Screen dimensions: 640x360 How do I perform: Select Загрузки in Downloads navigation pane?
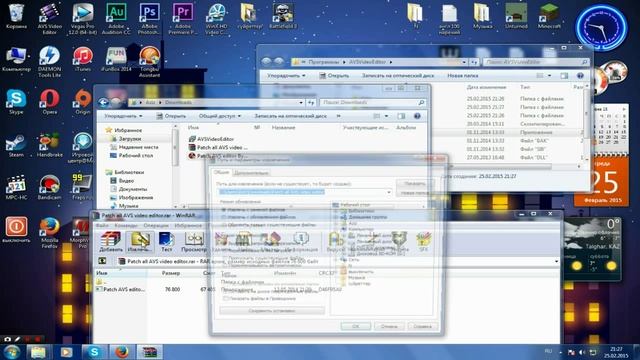[x=129, y=139]
